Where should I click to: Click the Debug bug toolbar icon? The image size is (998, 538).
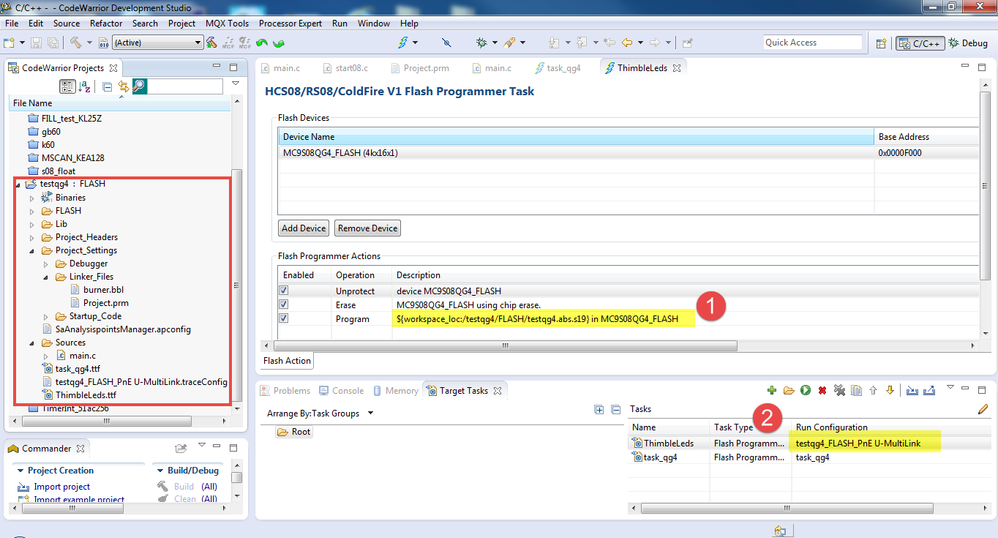(481, 43)
